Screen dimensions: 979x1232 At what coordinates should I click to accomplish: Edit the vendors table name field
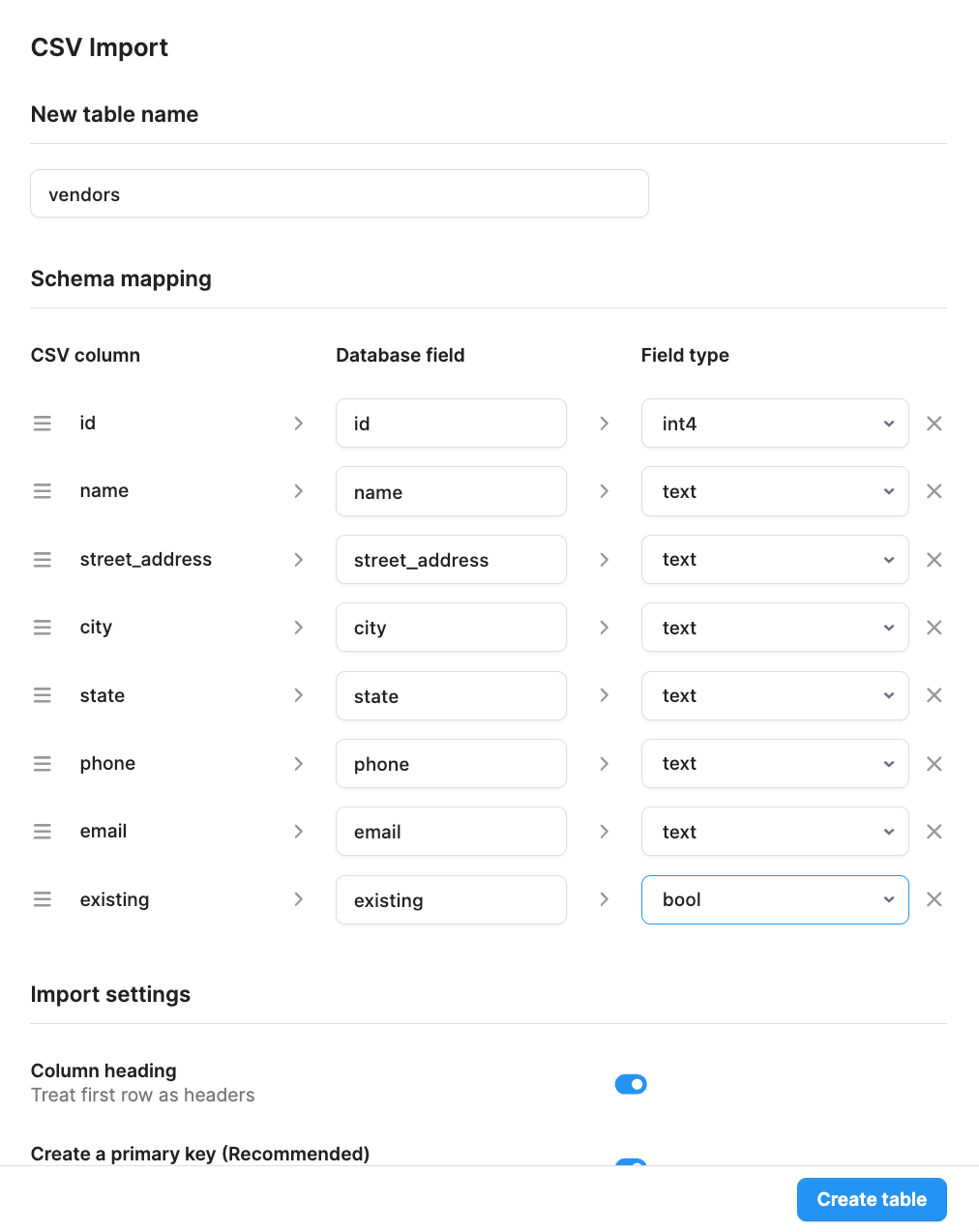pyautogui.click(x=340, y=193)
